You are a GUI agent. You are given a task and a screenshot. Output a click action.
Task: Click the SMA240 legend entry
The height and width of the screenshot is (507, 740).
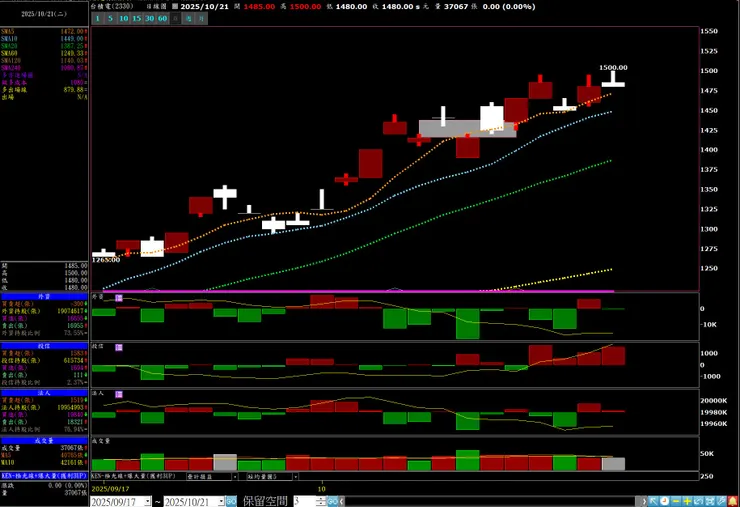[43, 68]
